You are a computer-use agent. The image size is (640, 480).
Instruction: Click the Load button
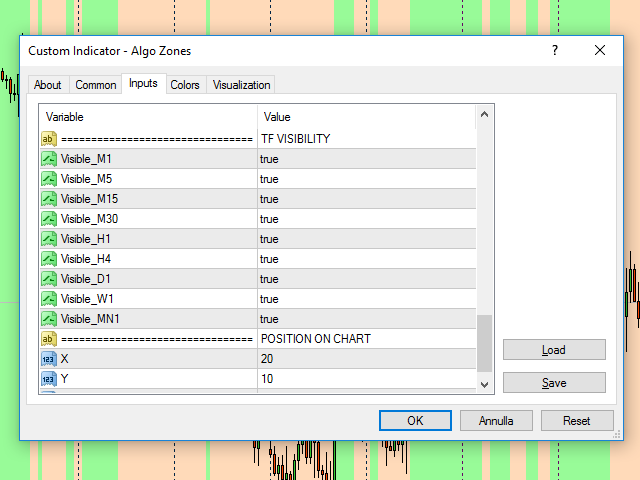[x=554, y=350]
